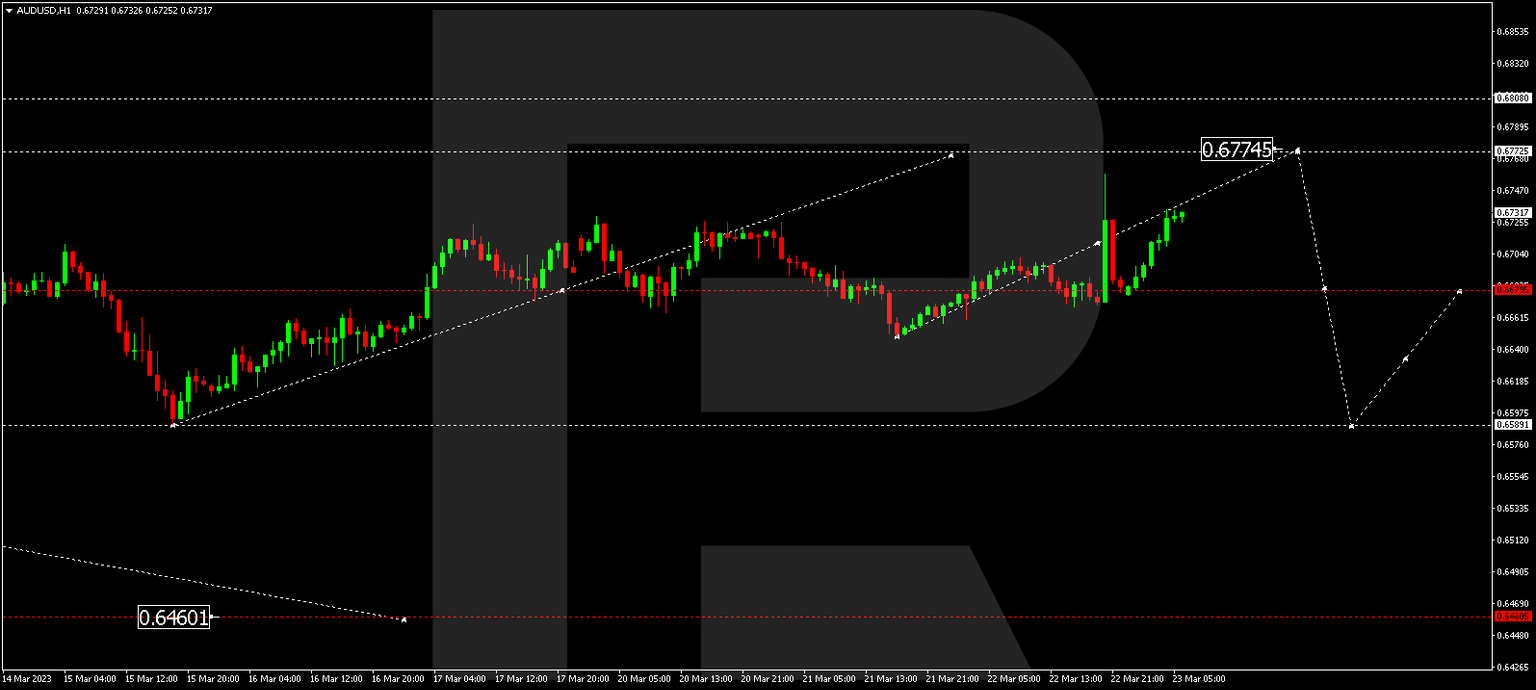Click the 14 Mar 2023 date label
The width and height of the screenshot is (1536, 690).
[x=27, y=677]
